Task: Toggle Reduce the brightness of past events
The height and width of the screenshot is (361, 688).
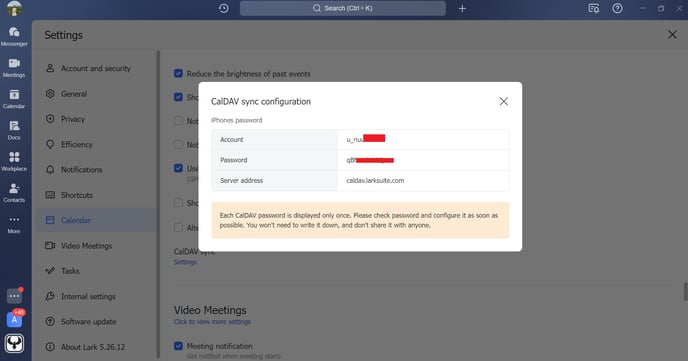Action: (x=178, y=73)
